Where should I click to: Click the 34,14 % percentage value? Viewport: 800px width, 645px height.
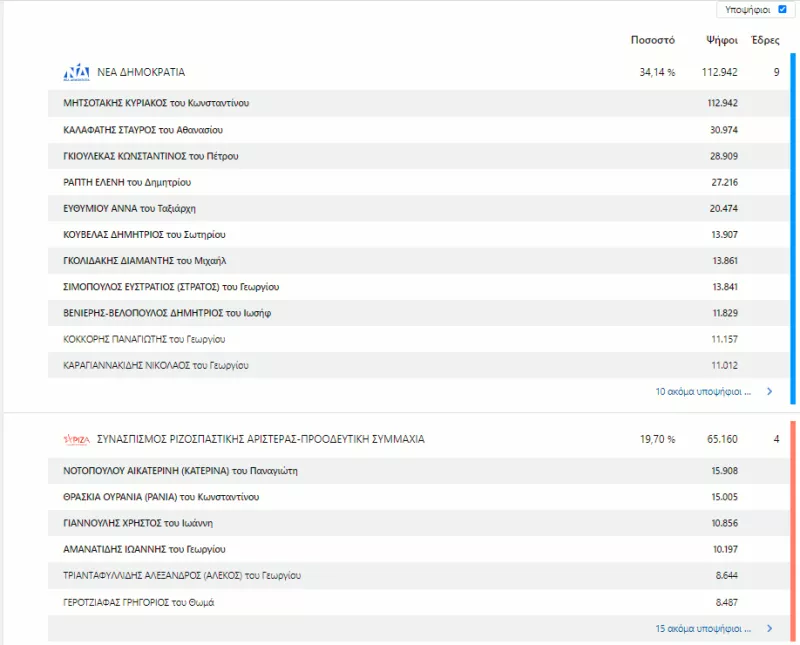pyautogui.click(x=657, y=72)
